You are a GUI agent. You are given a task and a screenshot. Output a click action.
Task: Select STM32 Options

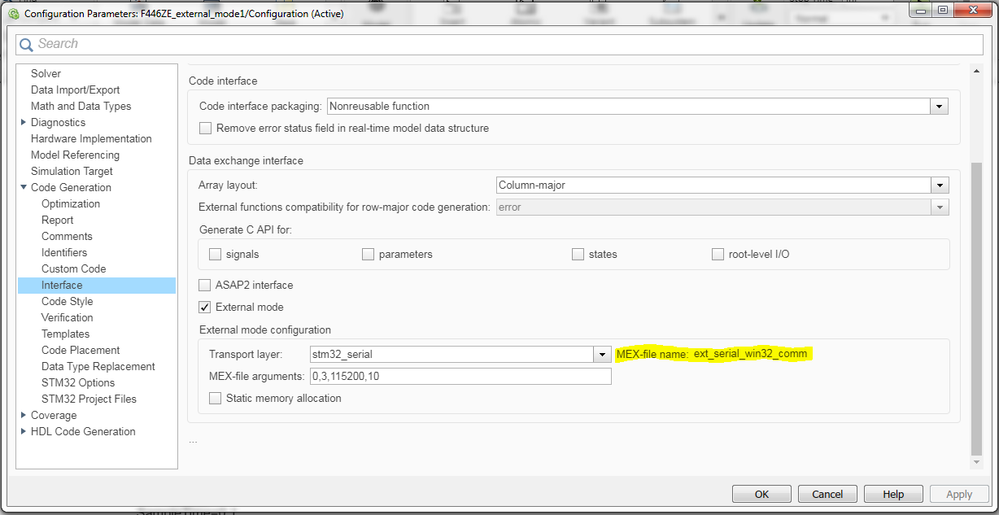[78, 382]
